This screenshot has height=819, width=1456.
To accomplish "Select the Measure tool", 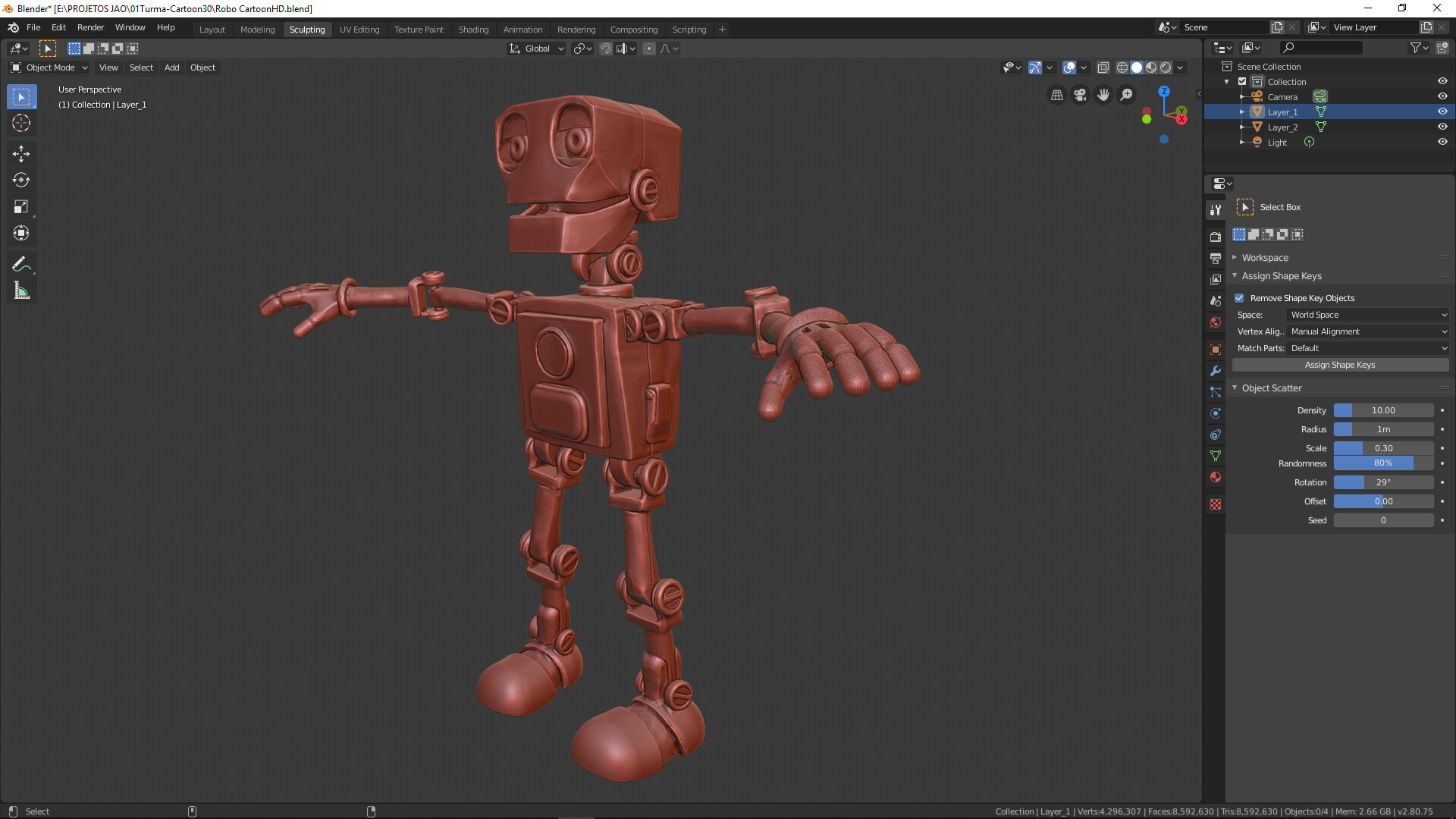I will [21, 290].
